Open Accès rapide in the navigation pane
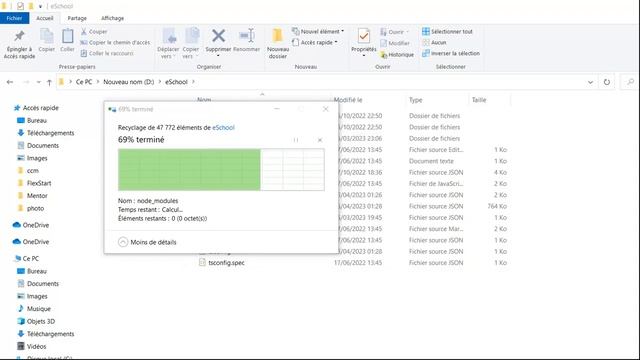The height and width of the screenshot is (360, 640). coord(41,108)
